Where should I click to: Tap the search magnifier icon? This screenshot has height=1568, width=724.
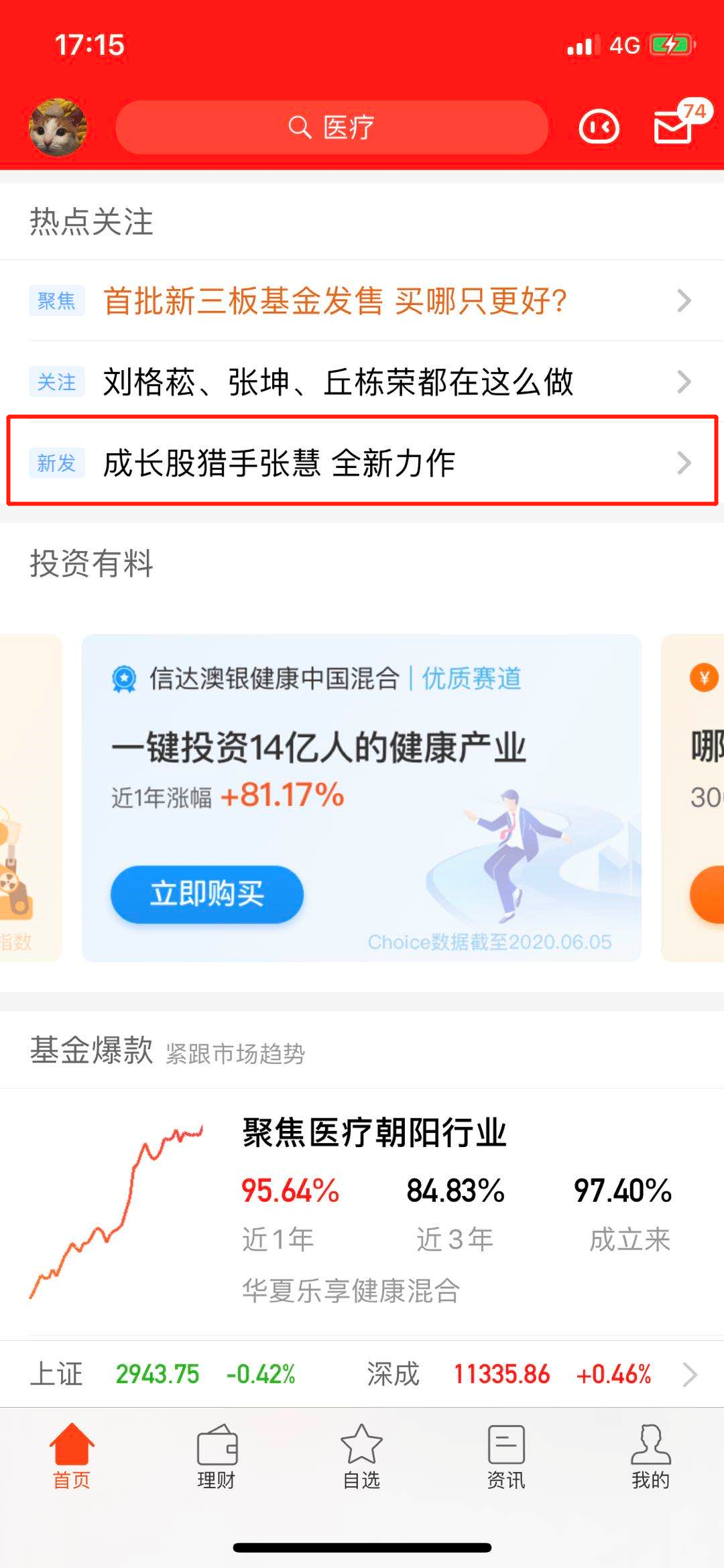[x=300, y=127]
